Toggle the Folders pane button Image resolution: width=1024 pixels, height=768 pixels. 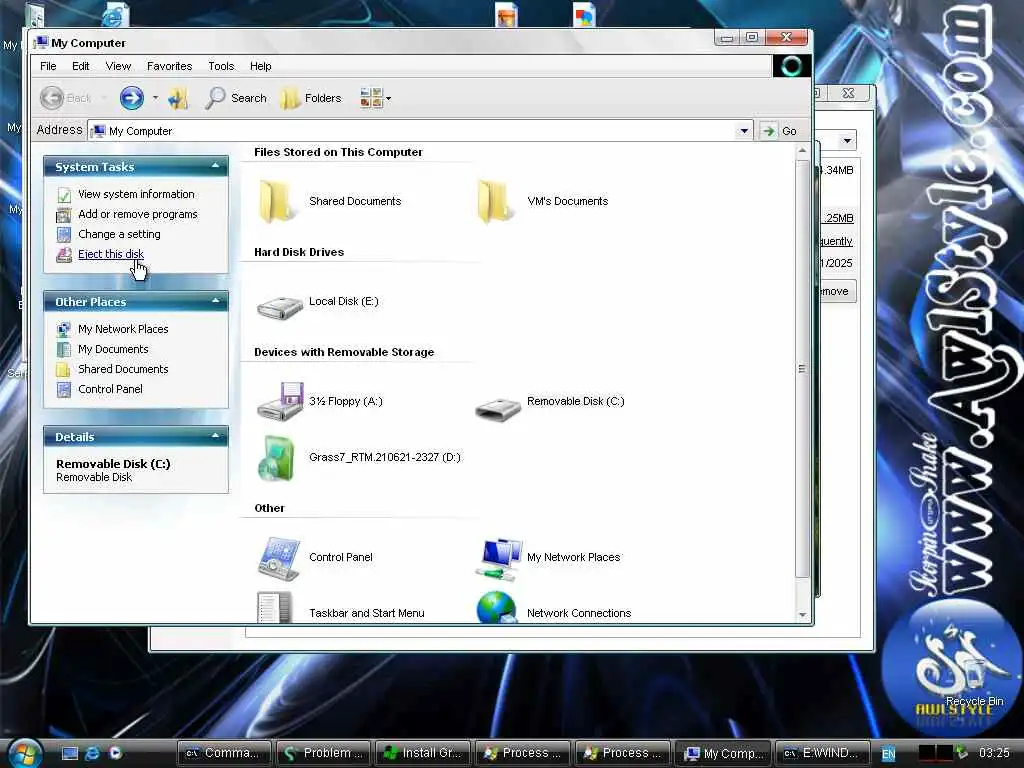(x=311, y=98)
